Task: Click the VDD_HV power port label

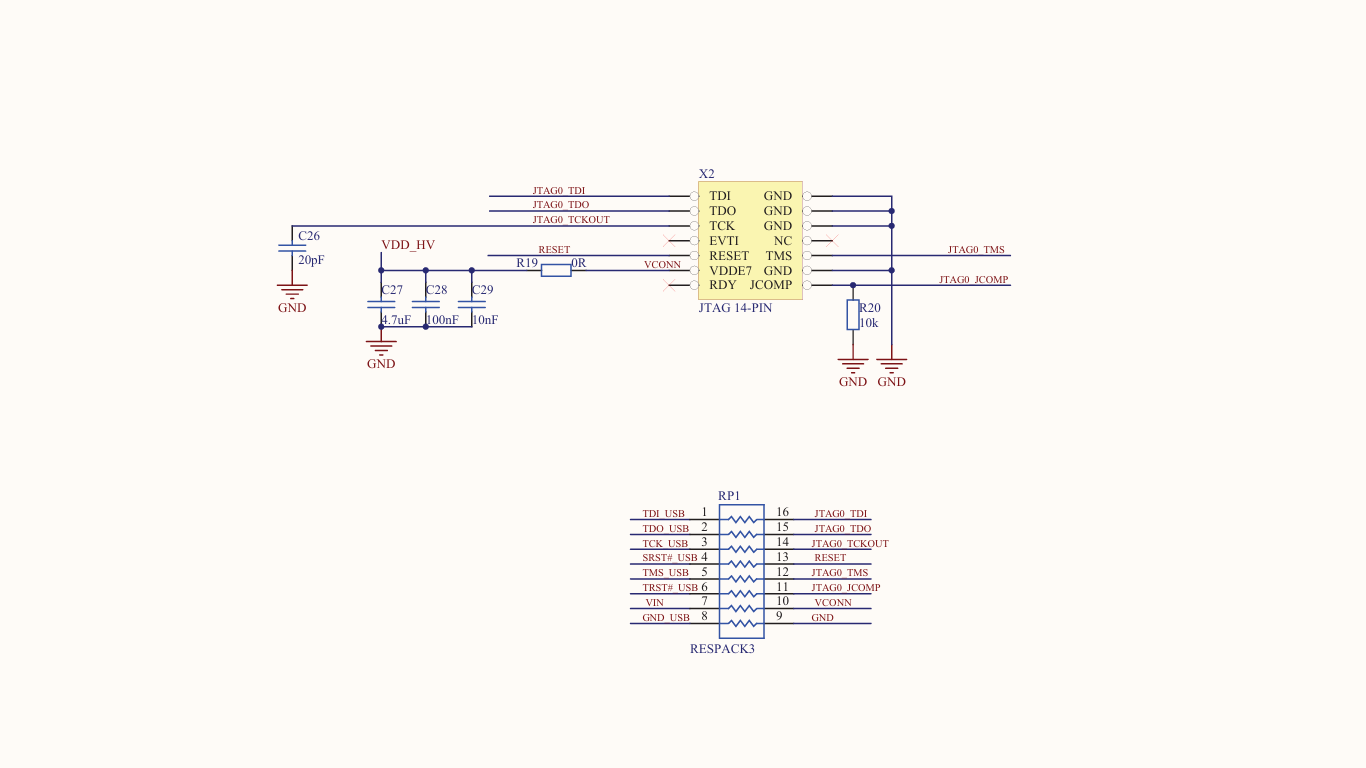Action: pos(408,245)
